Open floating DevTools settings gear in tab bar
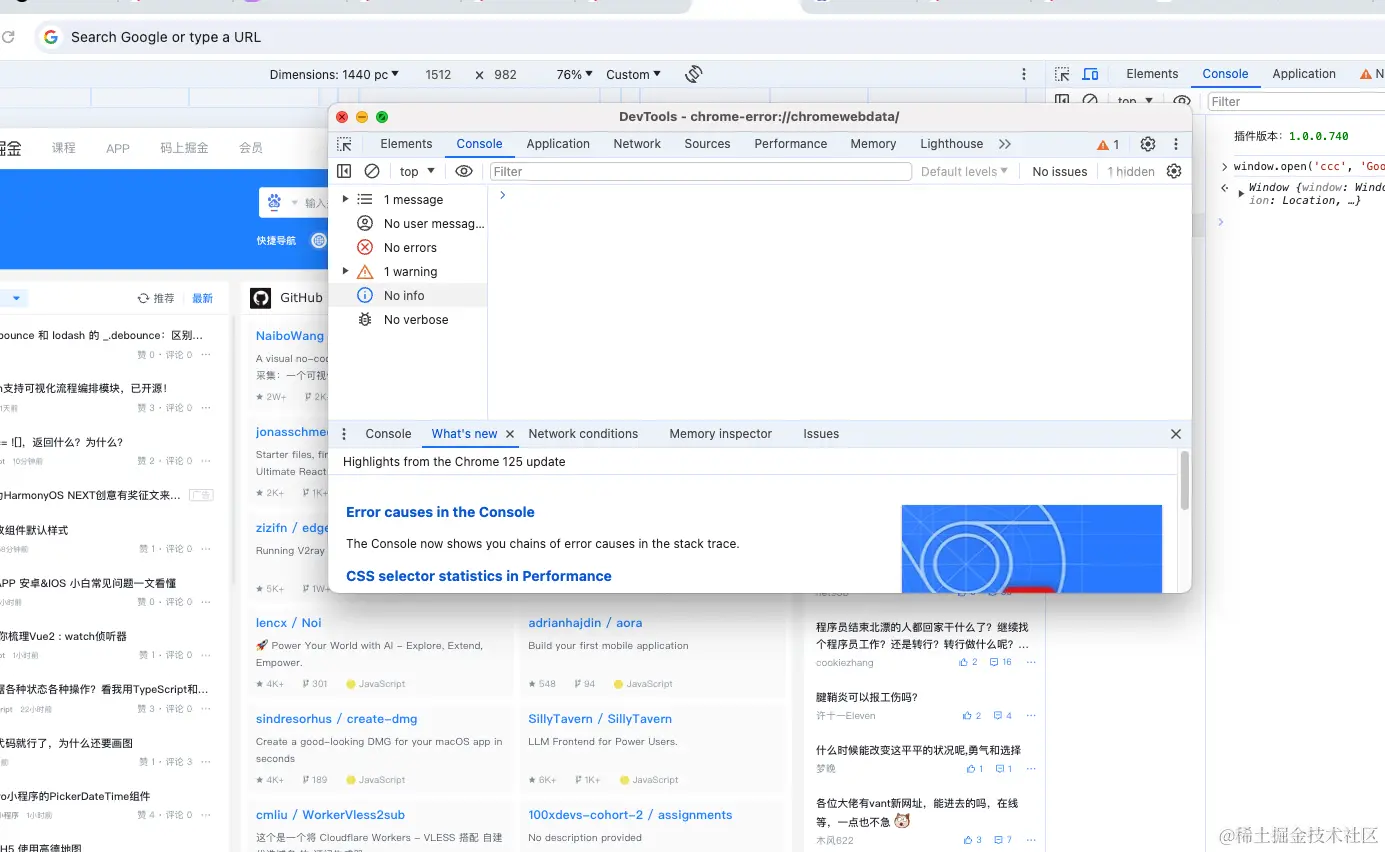This screenshot has width=1385, height=852. click(1148, 144)
